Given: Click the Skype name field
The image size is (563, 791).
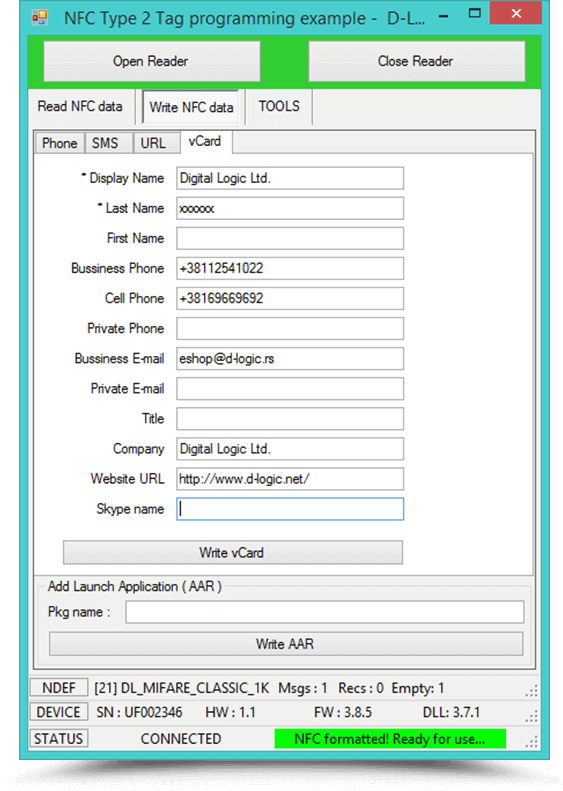Looking at the screenshot, I should 290,508.
